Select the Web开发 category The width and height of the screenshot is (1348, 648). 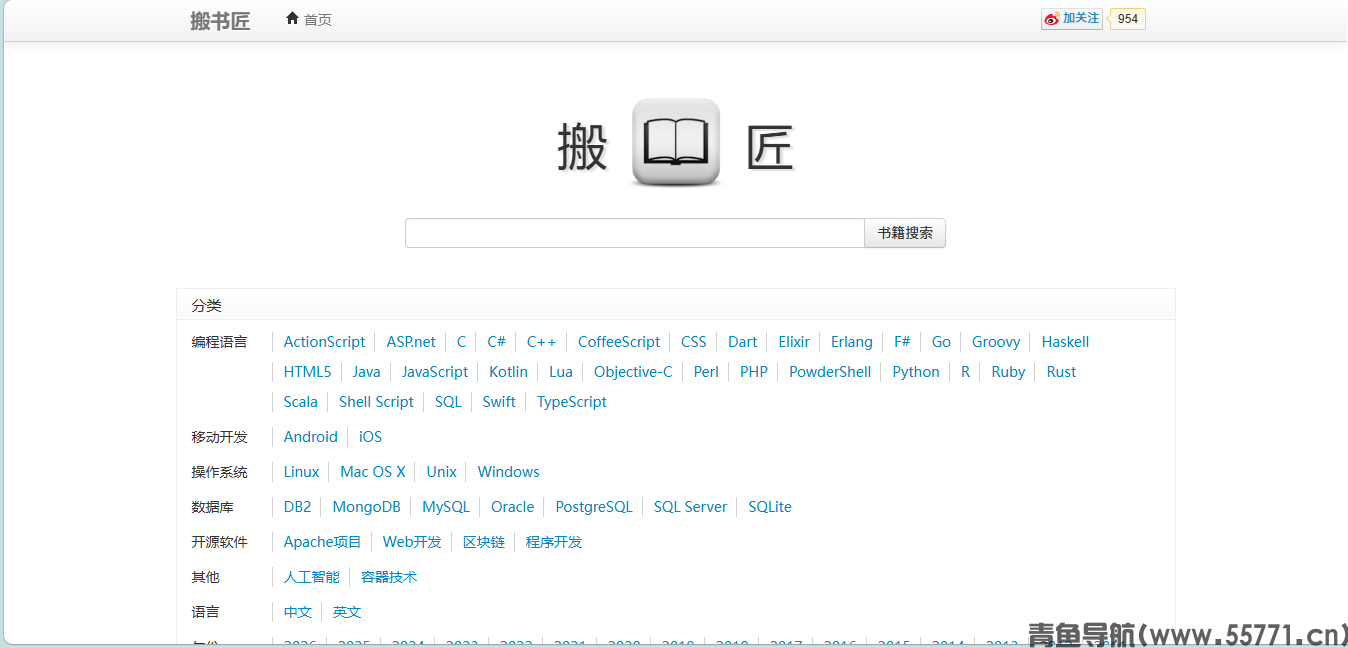(412, 542)
